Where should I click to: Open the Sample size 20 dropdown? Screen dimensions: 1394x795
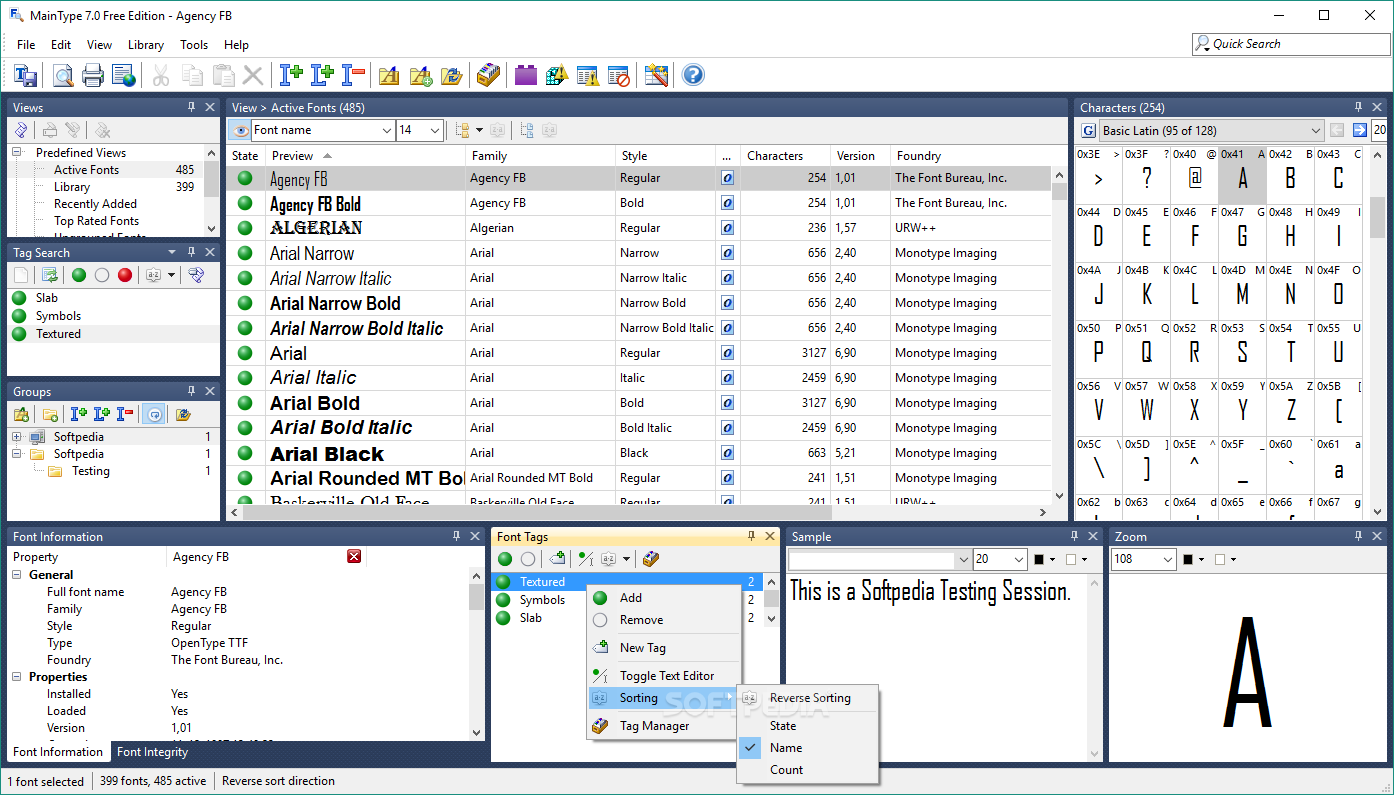coord(1019,560)
